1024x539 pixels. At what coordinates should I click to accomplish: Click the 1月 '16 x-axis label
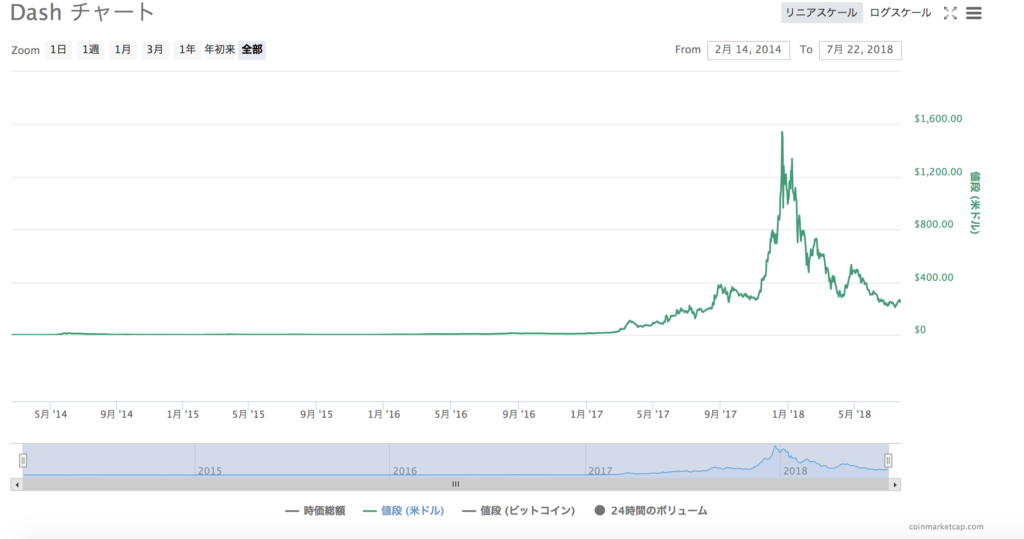click(x=383, y=414)
